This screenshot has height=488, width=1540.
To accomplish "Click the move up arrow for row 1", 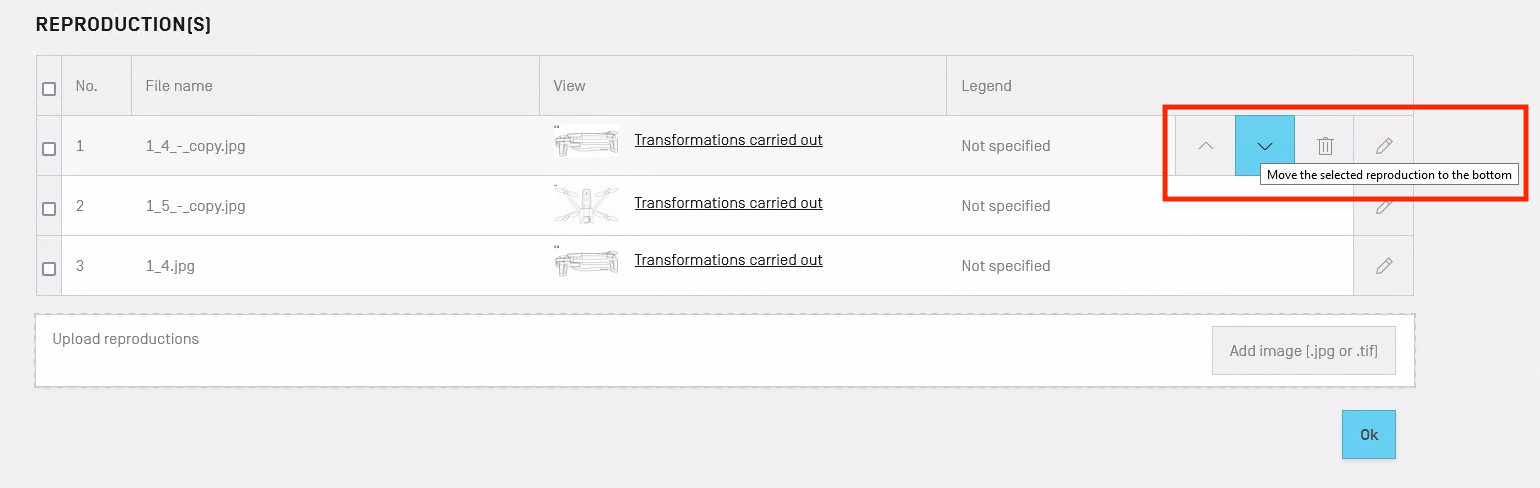I will (1205, 146).
